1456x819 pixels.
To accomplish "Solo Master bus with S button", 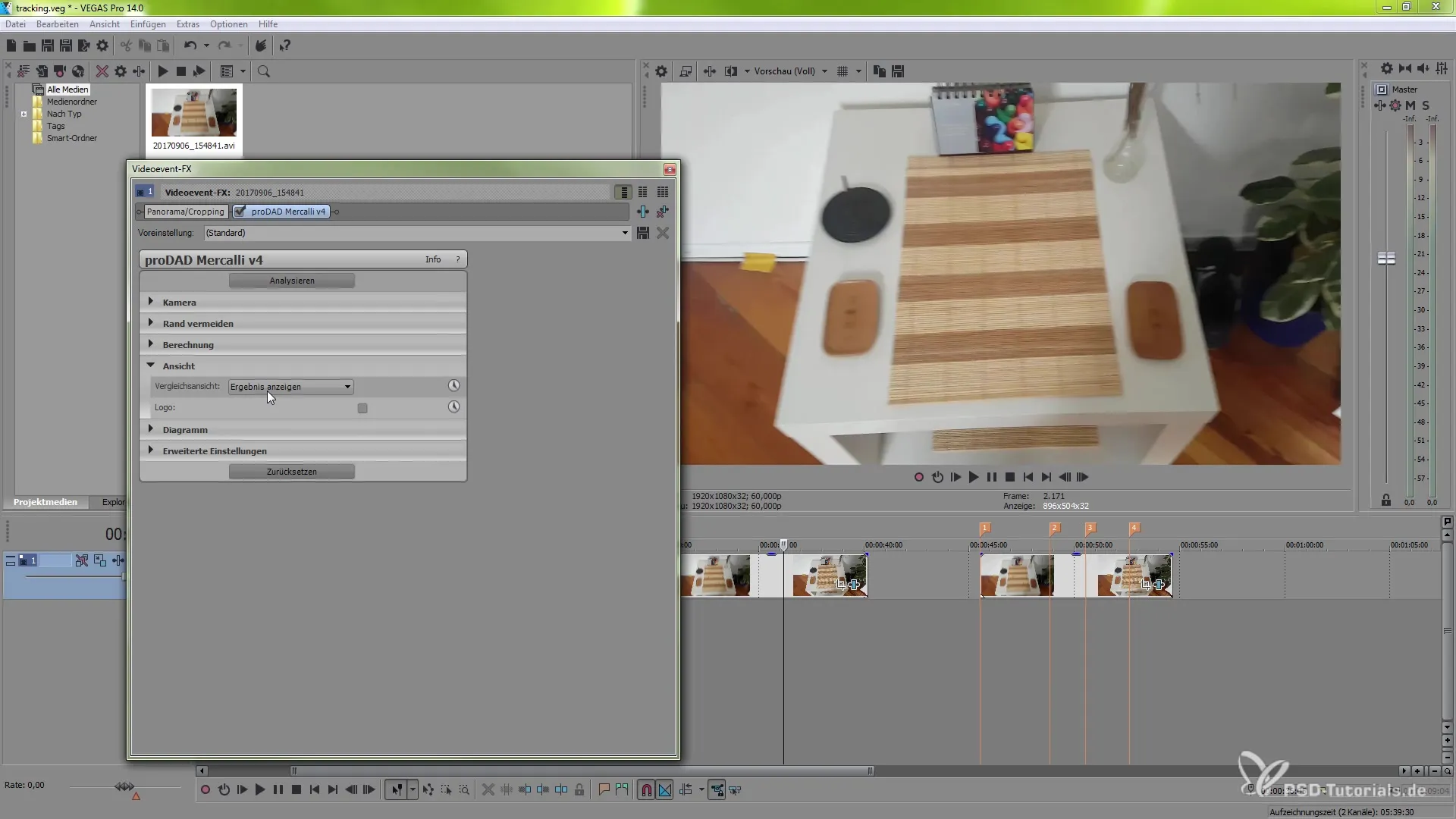I will pyautogui.click(x=1426, y=105).
